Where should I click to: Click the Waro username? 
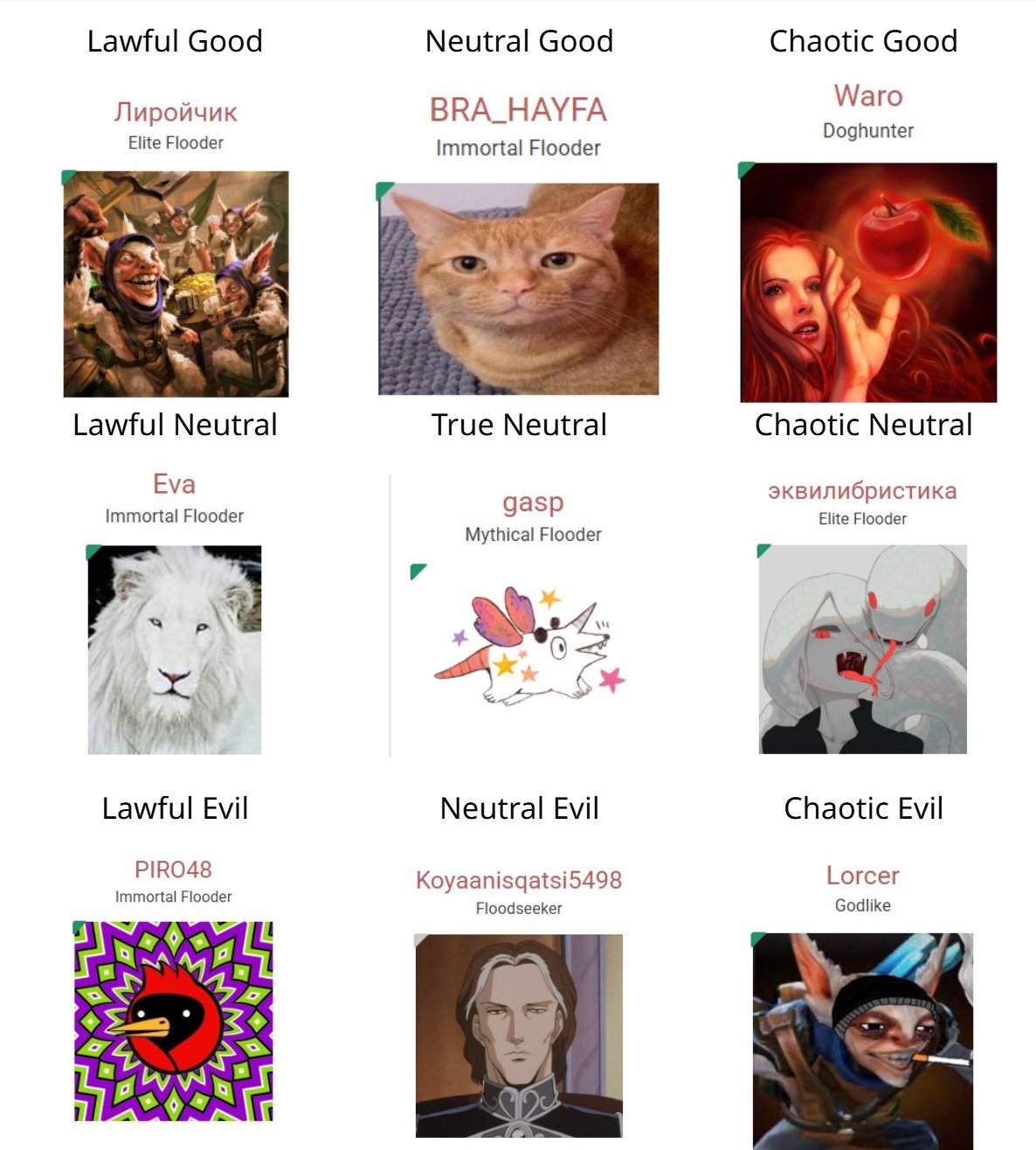click(867, 95)
